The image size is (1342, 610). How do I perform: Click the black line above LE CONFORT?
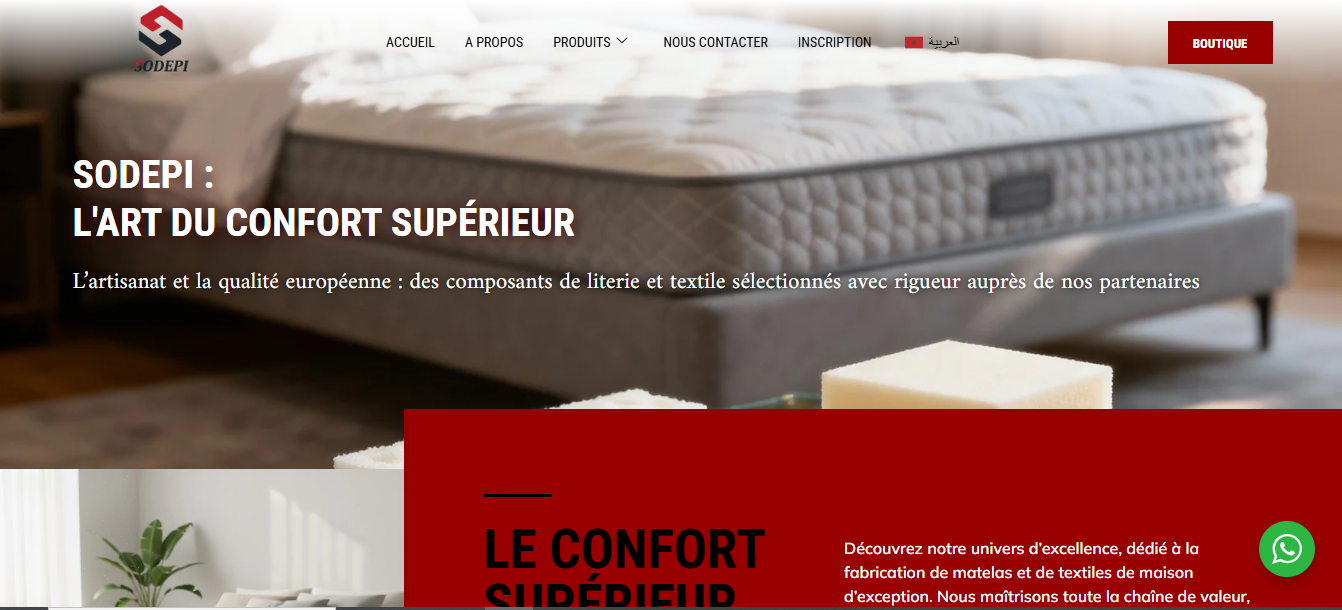click(x=518, y=495)
